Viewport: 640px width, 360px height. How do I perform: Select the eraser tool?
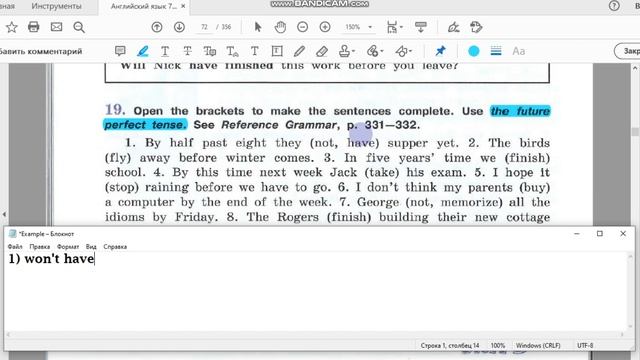[x=322, y=51]
